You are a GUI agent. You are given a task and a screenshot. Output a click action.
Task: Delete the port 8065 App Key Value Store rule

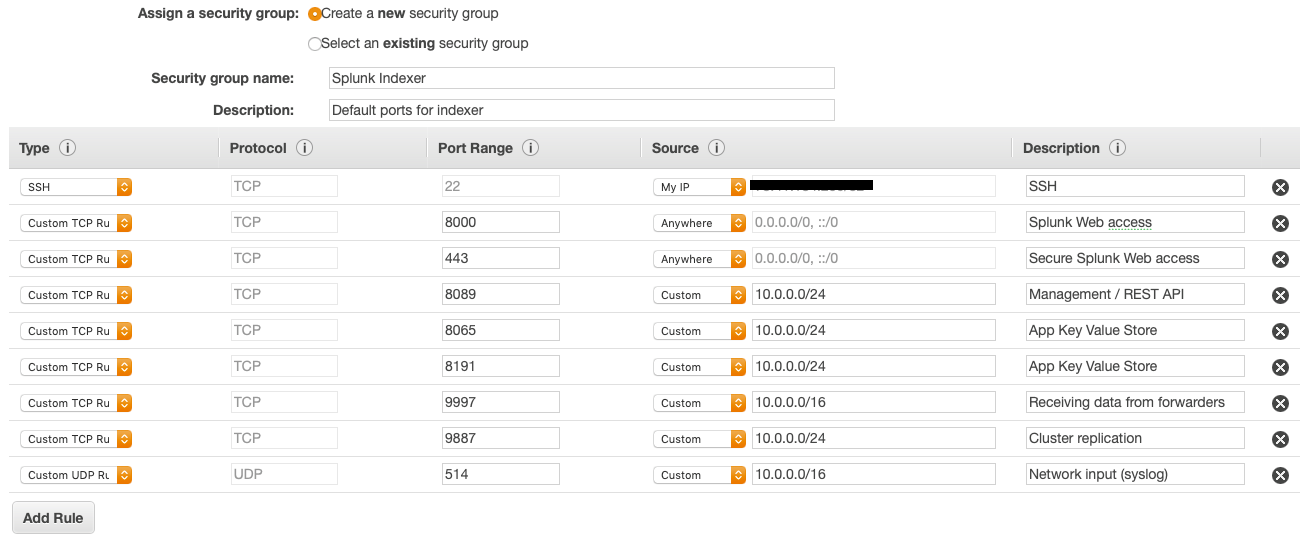coord(1280,331)
